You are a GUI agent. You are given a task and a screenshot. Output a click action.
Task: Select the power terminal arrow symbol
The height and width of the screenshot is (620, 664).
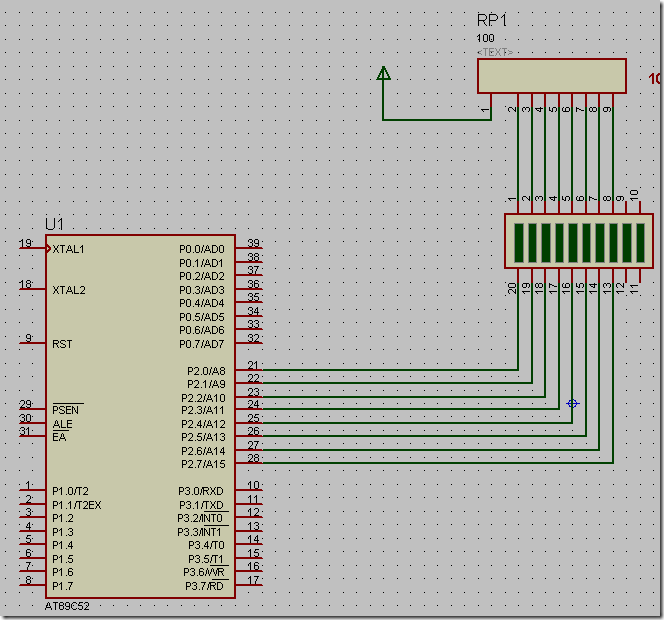coord(383,73)
